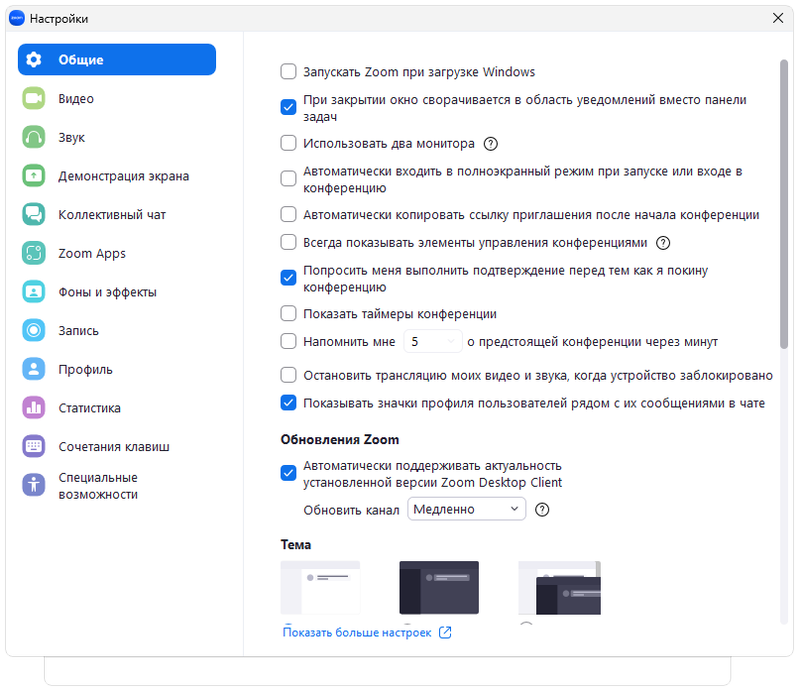Open the Статистика tab
The image size is (800, 692).
(117, 408)
